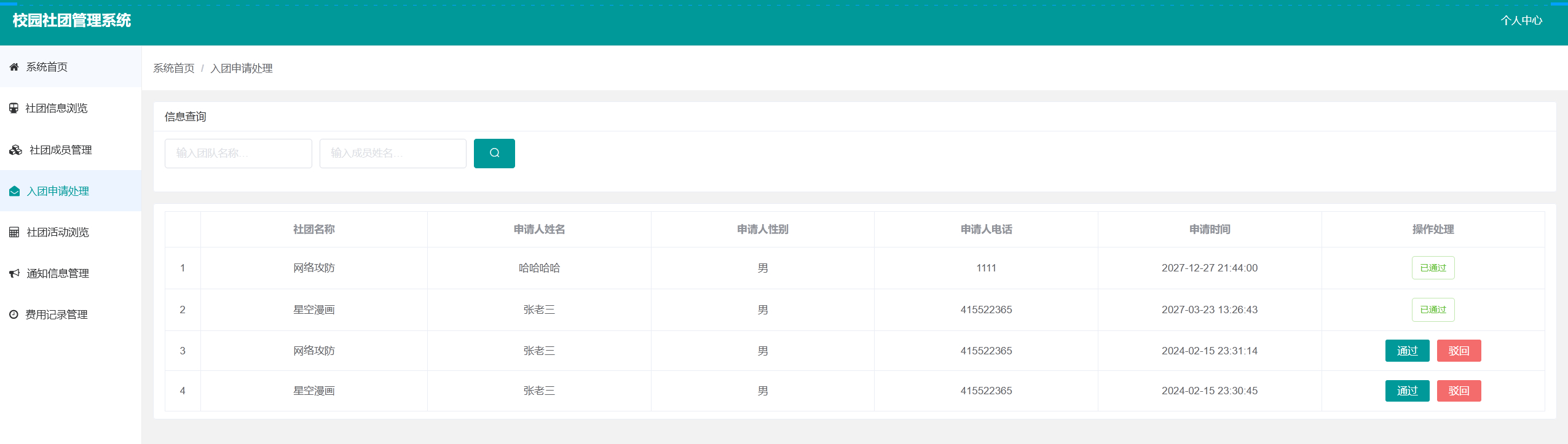Click the home icon beside 系统首页

(x=14, y=67)
